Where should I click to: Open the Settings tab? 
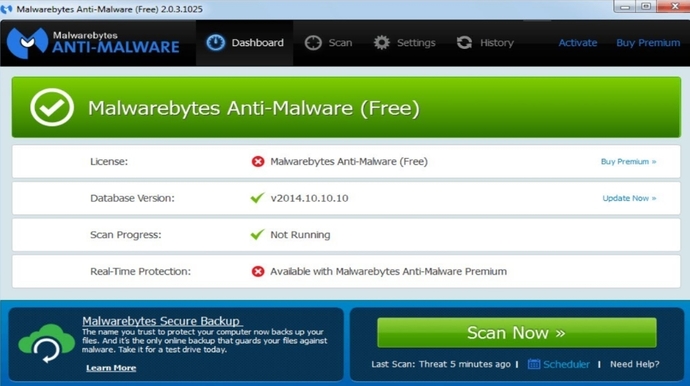(404, 43)
